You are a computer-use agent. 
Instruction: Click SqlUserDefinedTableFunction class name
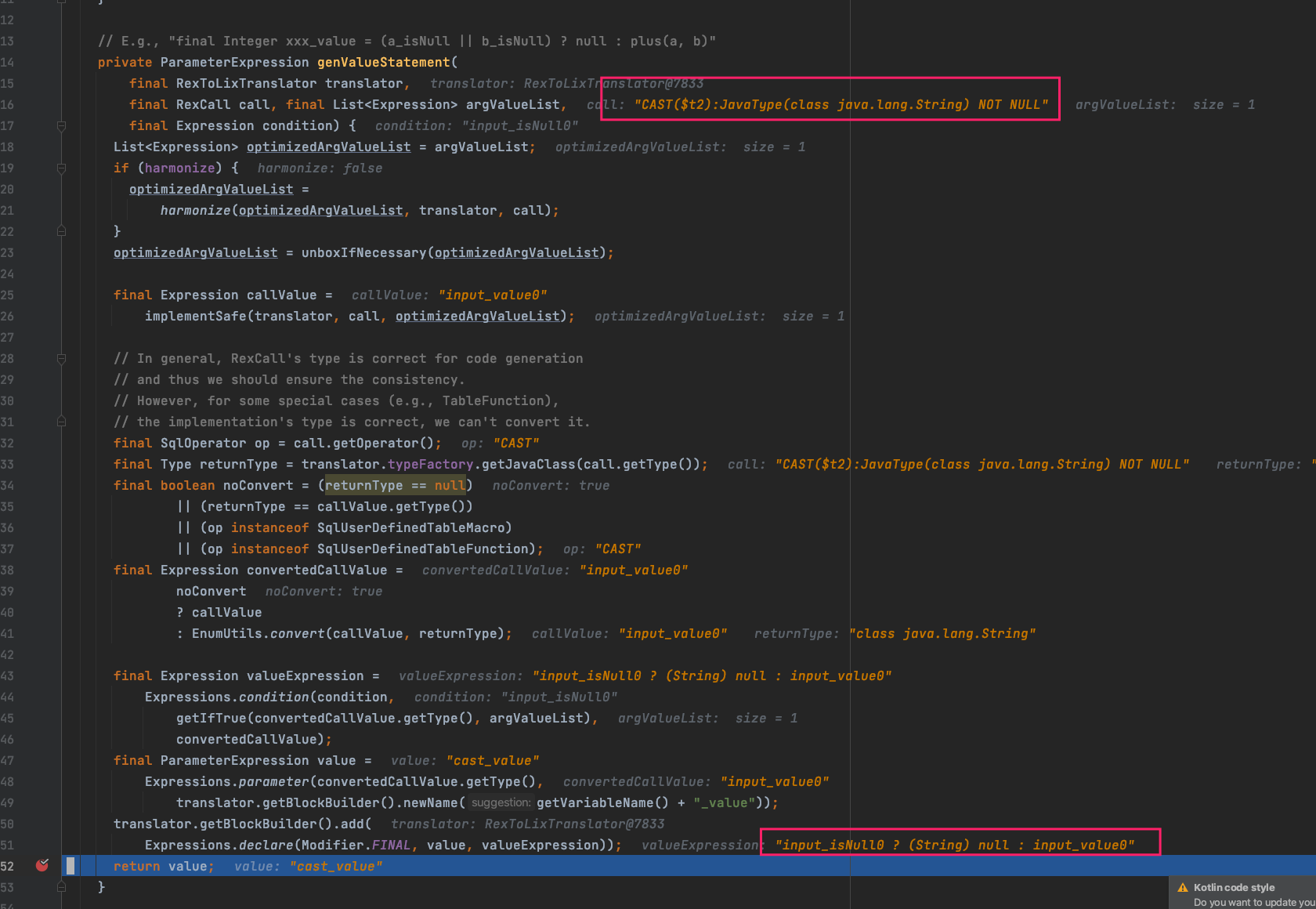(423, 549)
